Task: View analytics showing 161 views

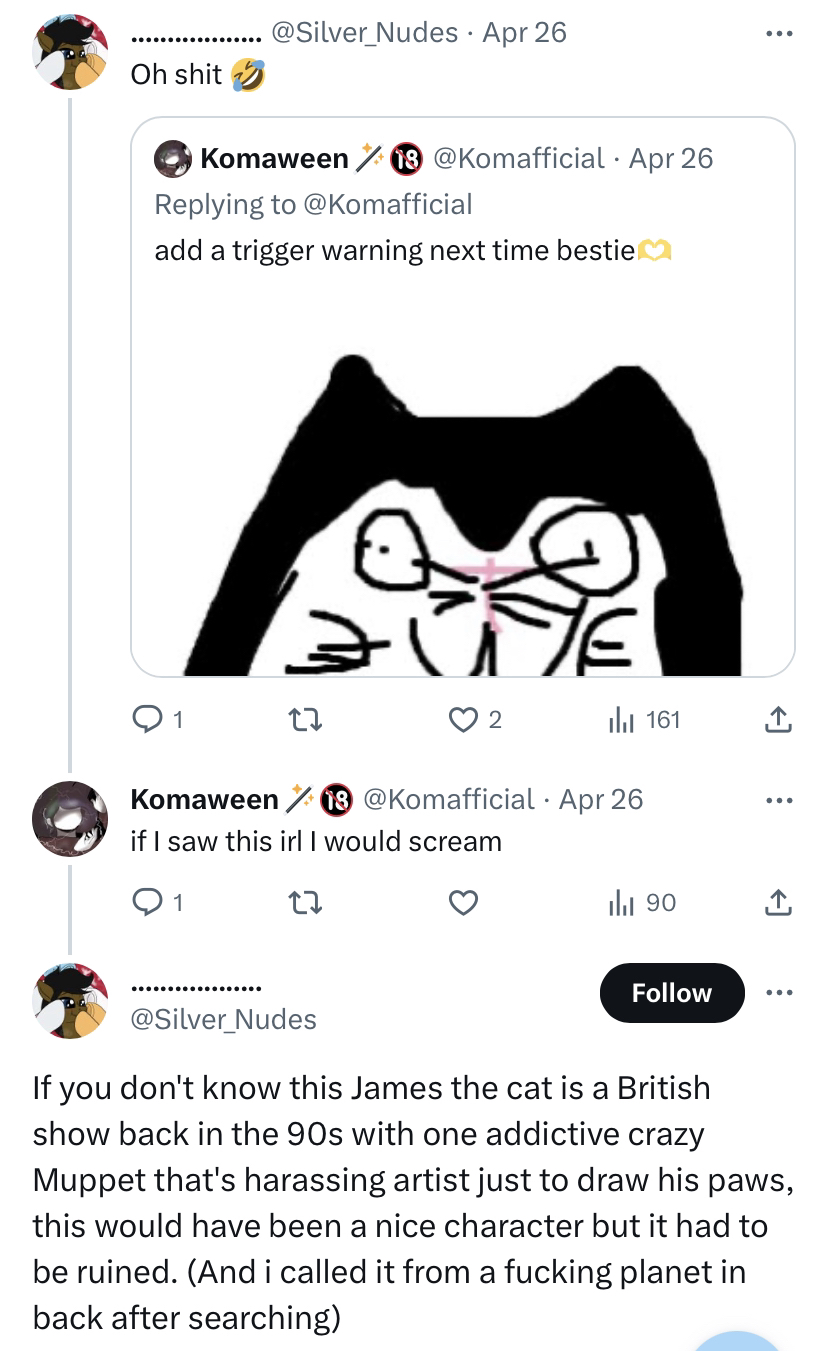Action: pyautogui.click(x=645, y=719)
